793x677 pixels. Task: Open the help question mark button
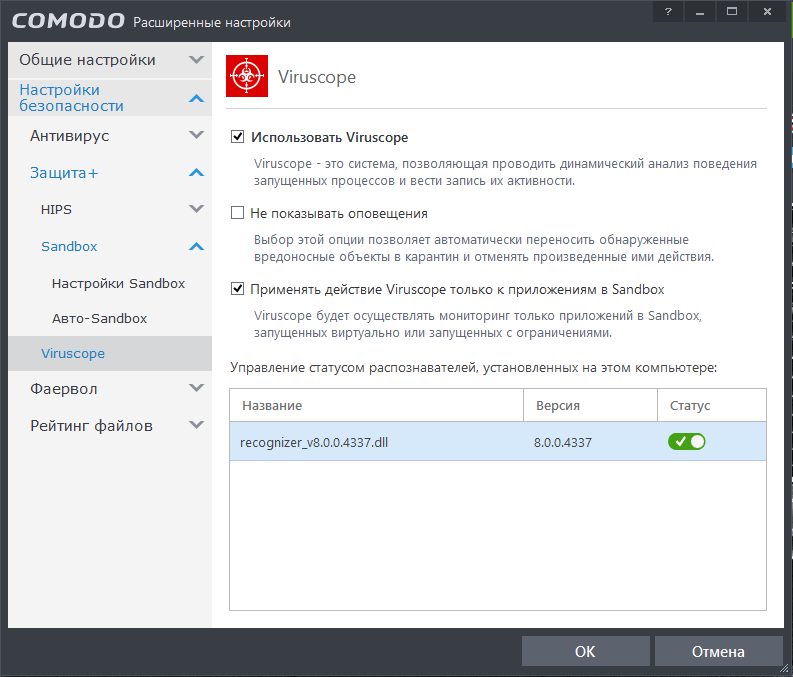point(668,12)
